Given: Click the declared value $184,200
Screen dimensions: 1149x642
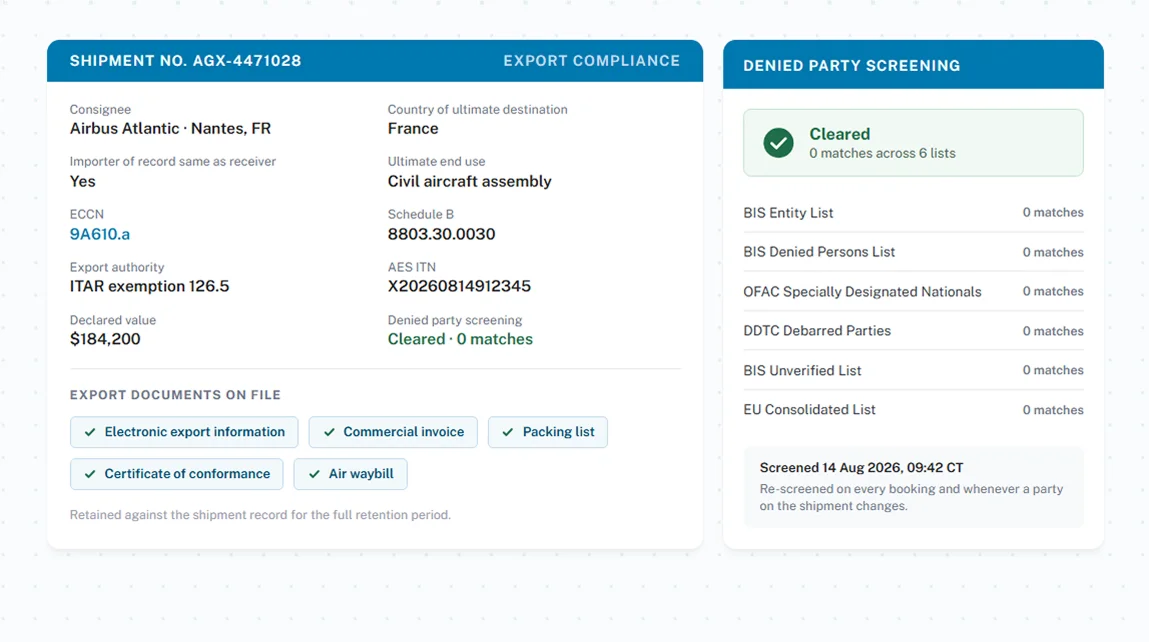Looking at the screenshot, I should click(x=105, y=339).
